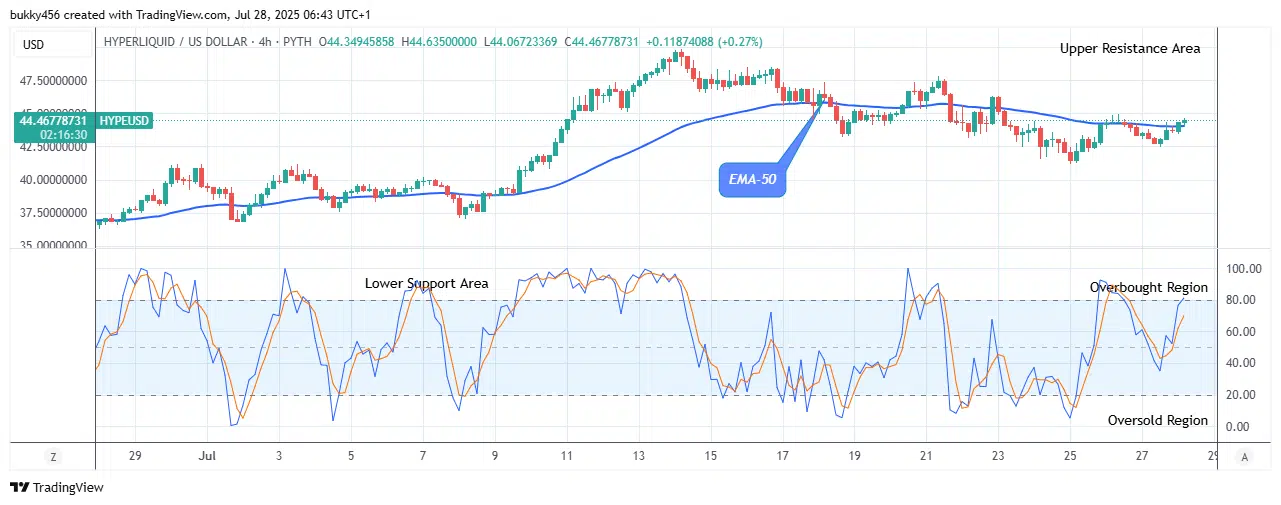Click the 44.46778731 HYPEUSD current price tag
Viewport: 1281px width, 505px height.
coord(83,127)
